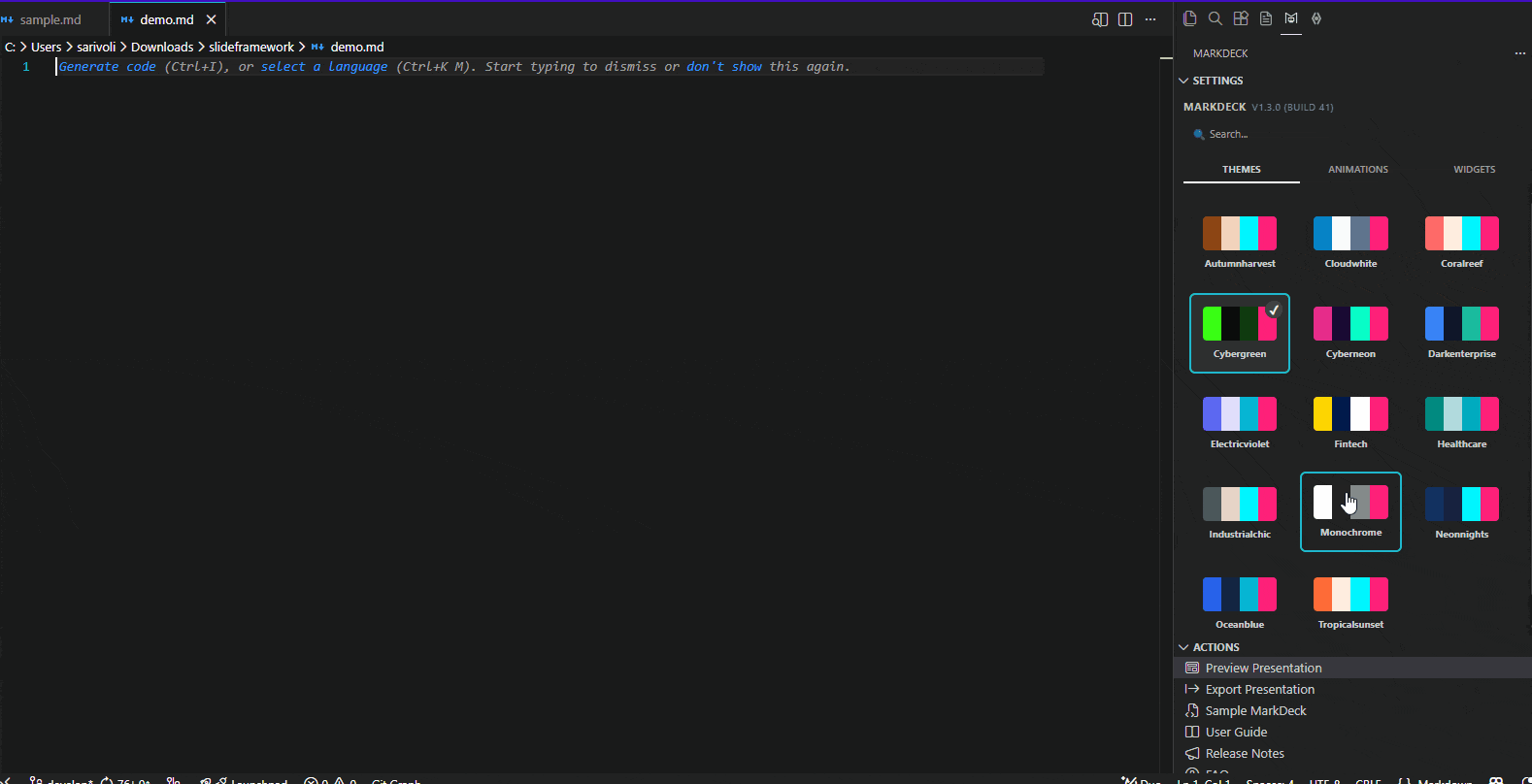Pick the Fintech theme
This screenshot has height=784, width=1532.
tap(1350, 423)
